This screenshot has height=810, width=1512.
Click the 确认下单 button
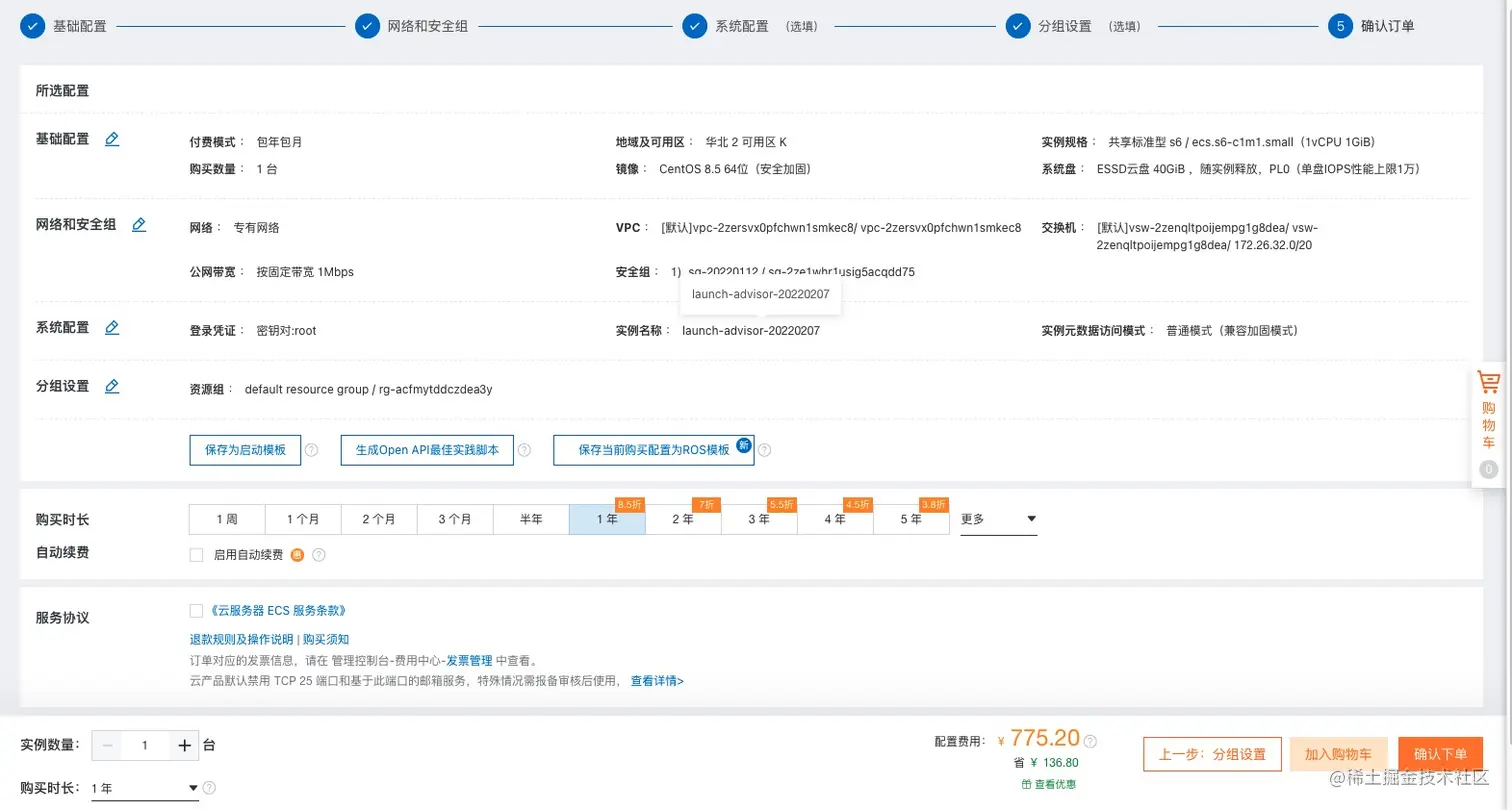point(1441,754)
